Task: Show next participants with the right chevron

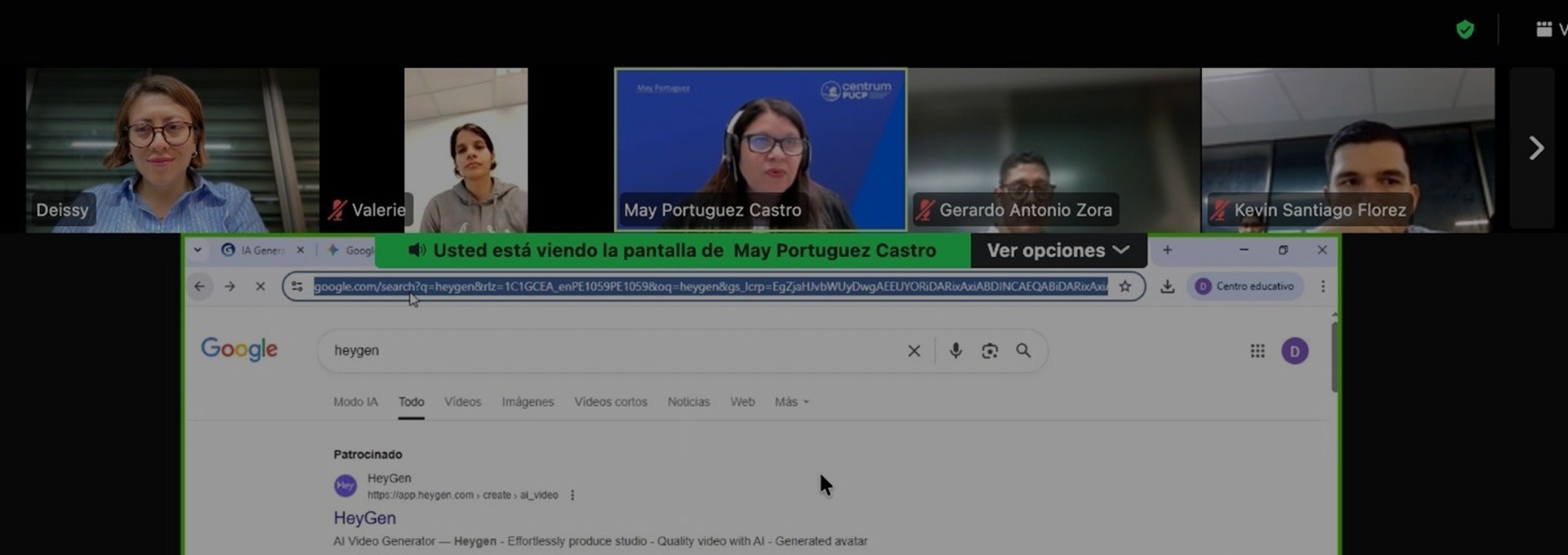Action: pos(1535,148)
